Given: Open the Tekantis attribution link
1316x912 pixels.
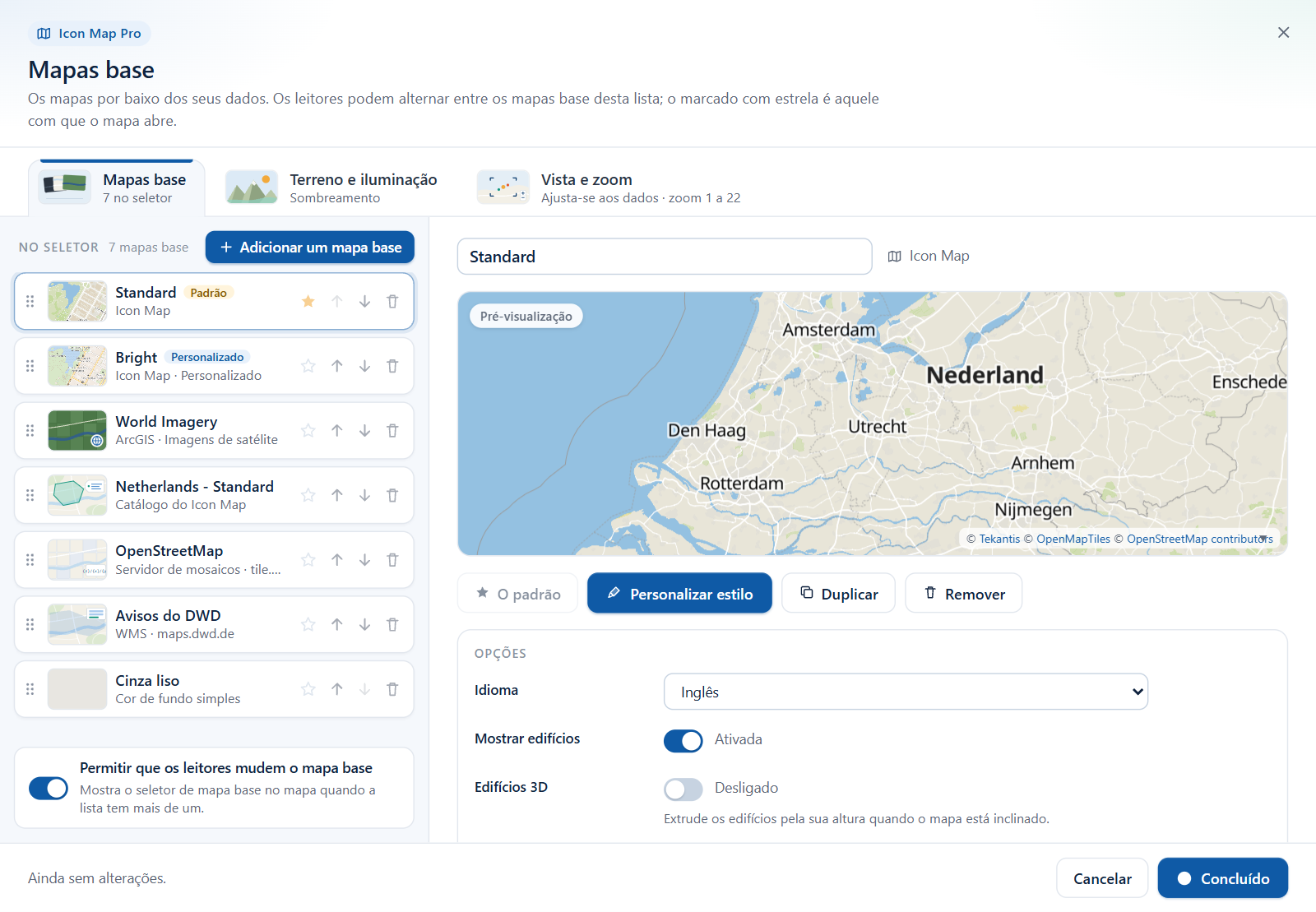Looking at the screenshot, I should [x=999, y=539].
